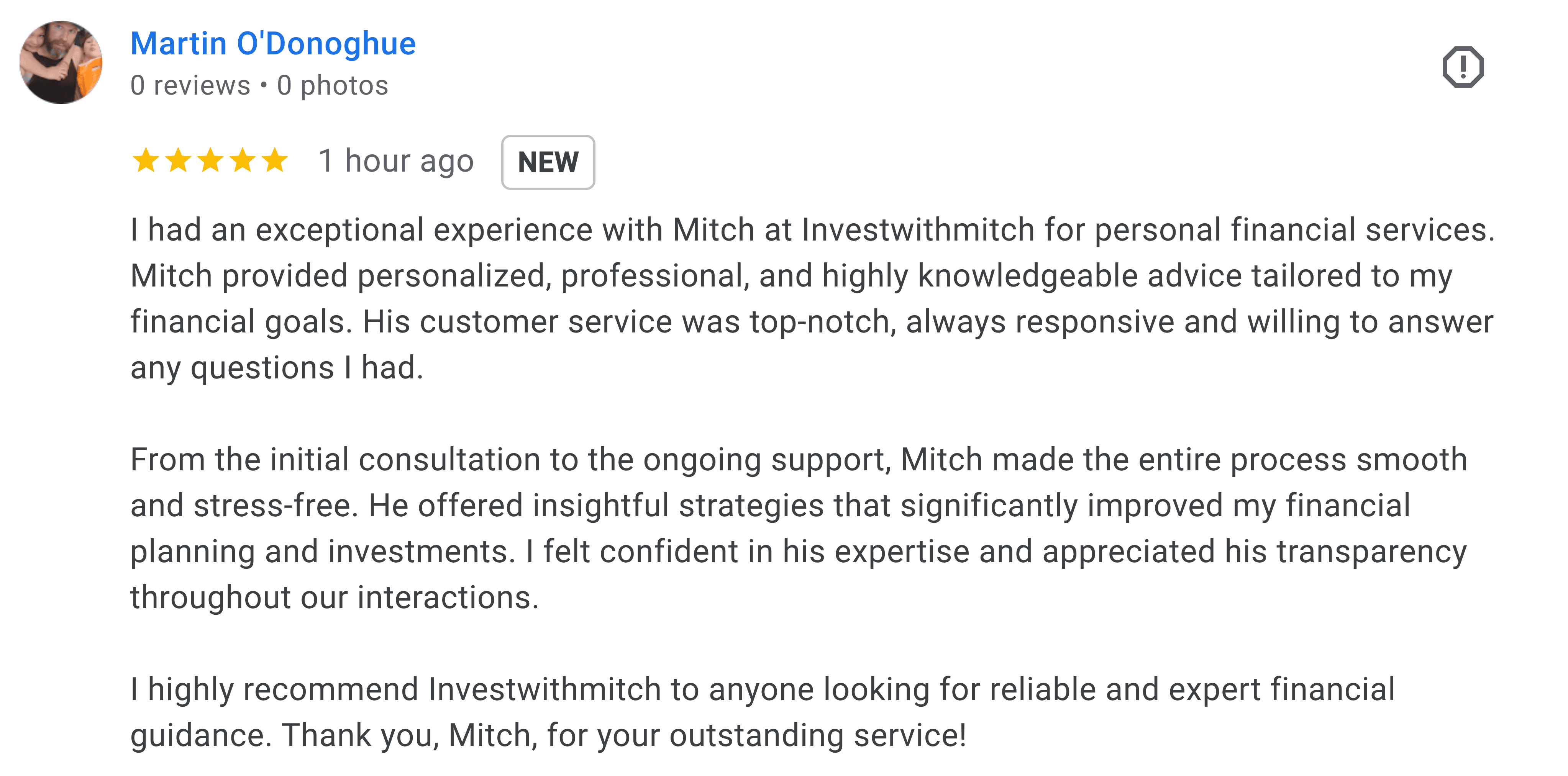This screenshot has height=776, width=1568.
Task: Open Martin O'Donoghue's profile photo
Action: point(61,62)
